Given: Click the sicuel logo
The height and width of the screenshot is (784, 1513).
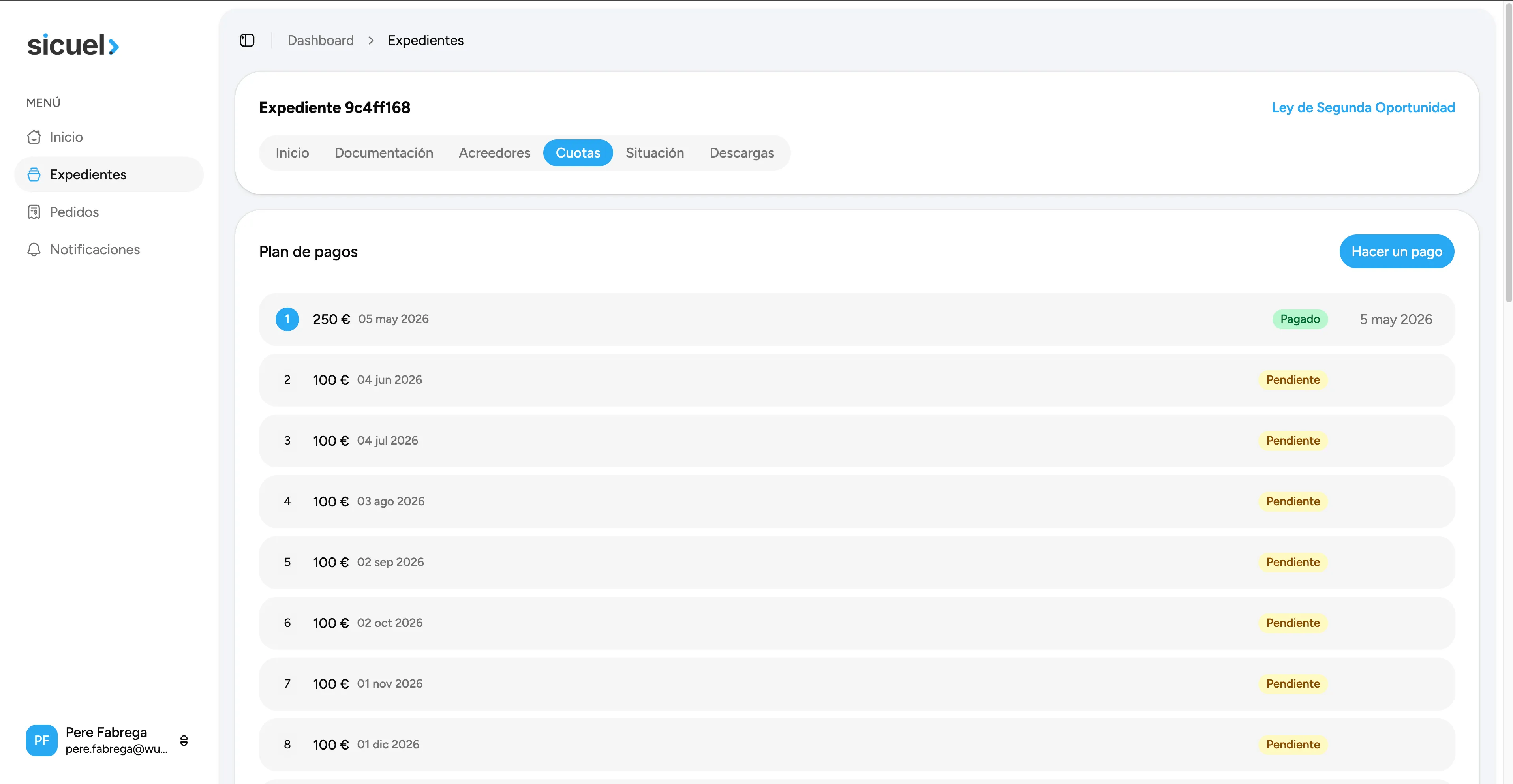Looking at the screenshot, I should [73, 45].
